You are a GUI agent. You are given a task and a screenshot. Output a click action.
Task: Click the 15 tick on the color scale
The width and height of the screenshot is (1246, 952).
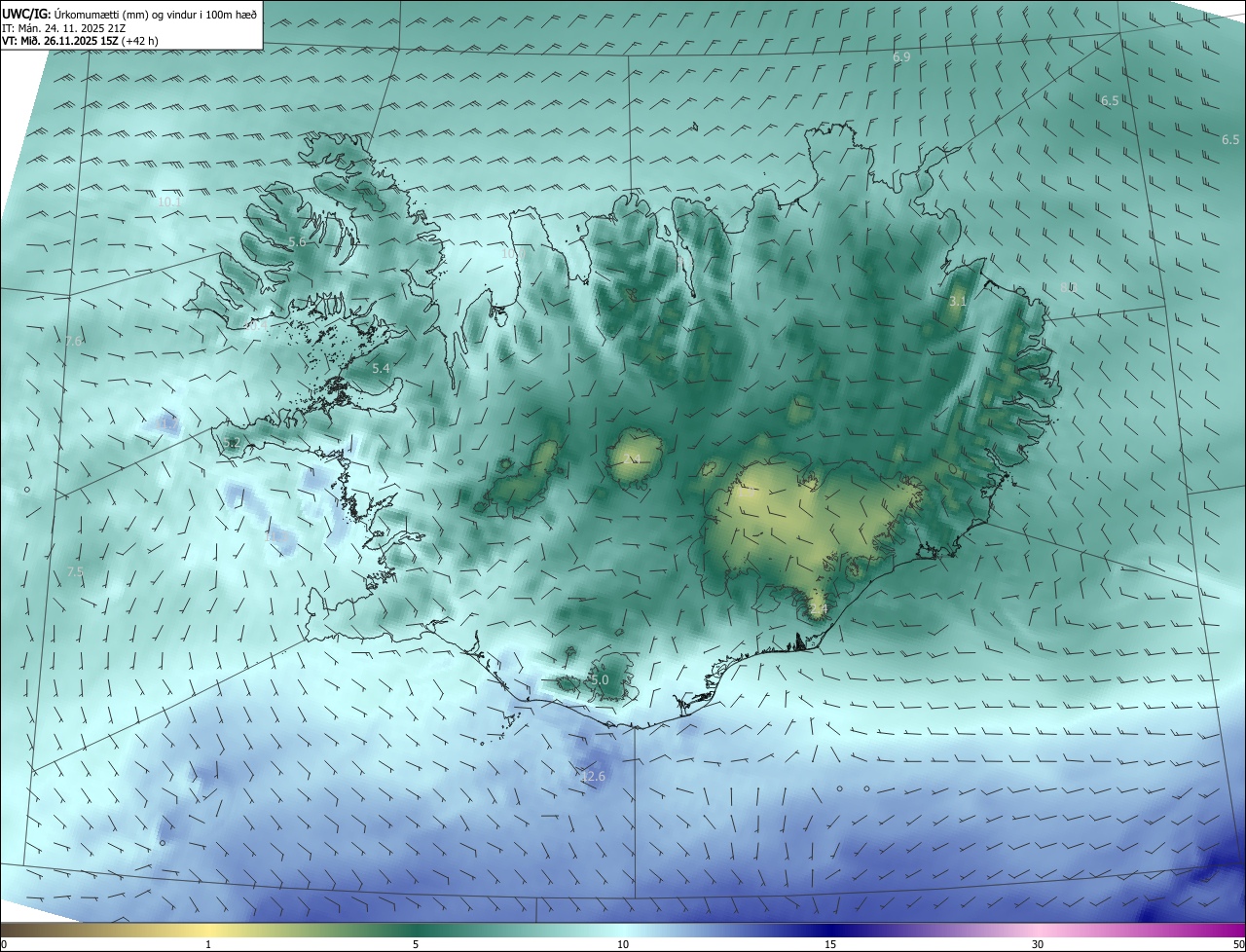[x=830, y=944]
